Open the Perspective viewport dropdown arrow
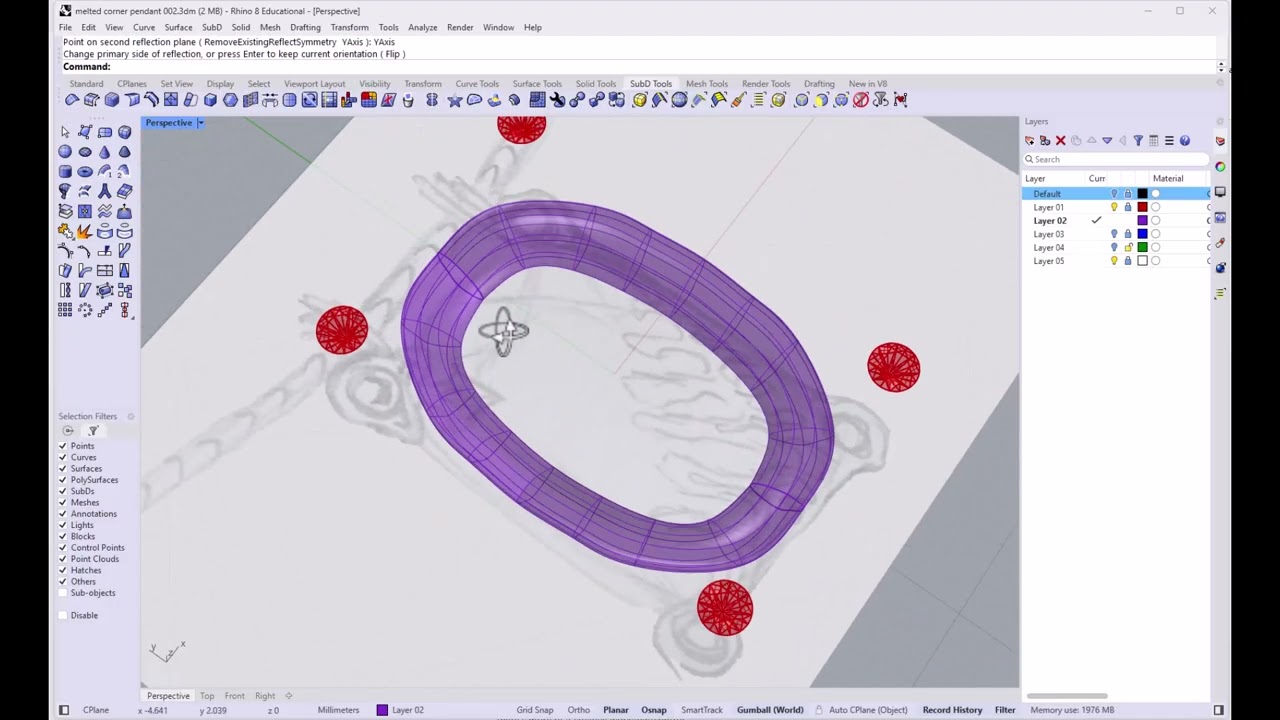Viewport: 1280px width, 720px height. coord(200,123)
